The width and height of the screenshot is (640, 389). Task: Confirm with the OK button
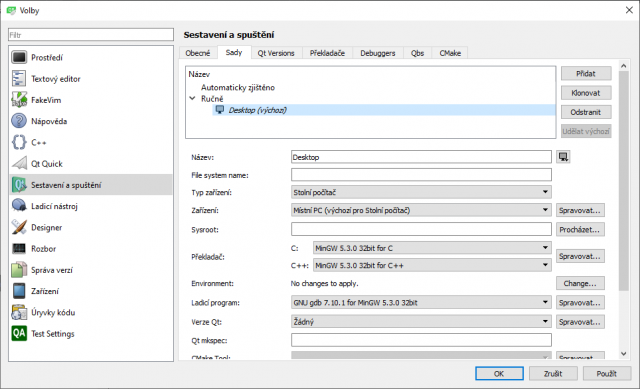tap(499, 373)
